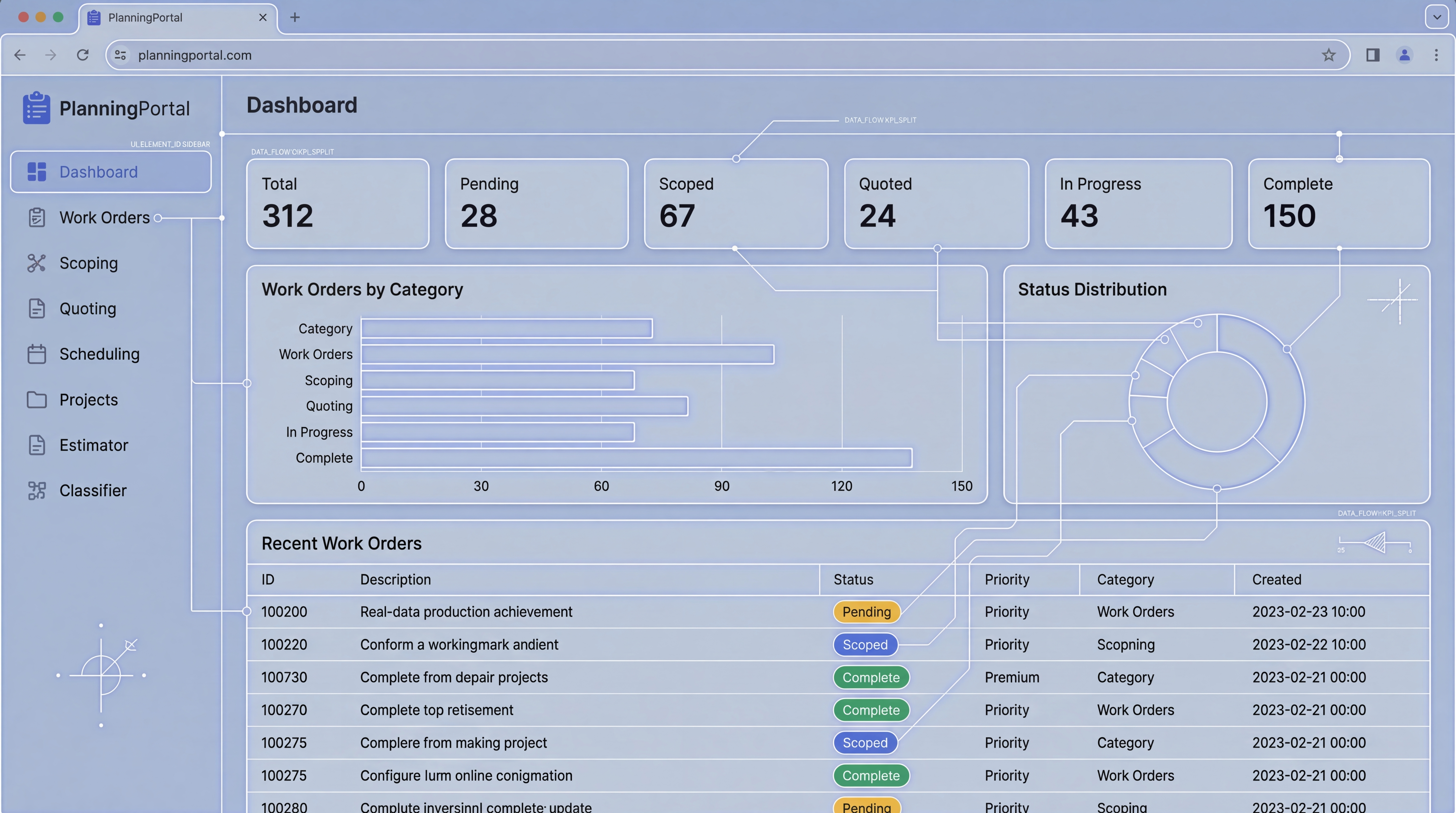Open the Quoting sidebar item

pyautogui.click(x=88, y=309)
